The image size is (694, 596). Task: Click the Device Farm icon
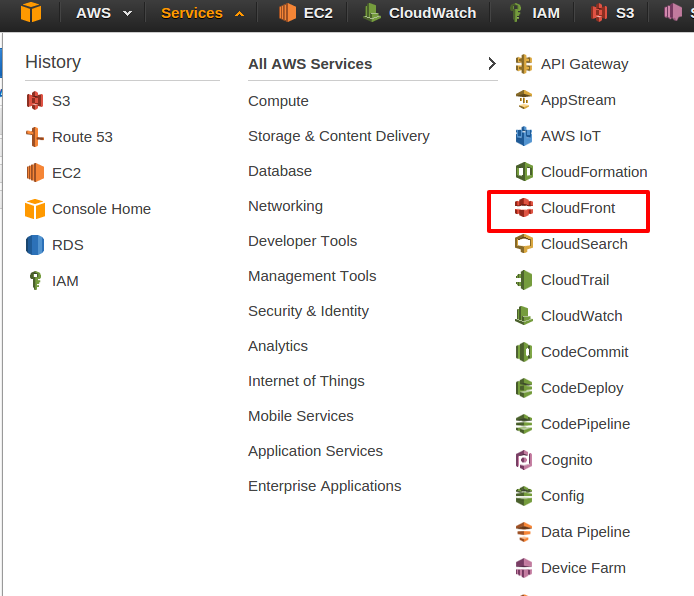coord(524,568)
